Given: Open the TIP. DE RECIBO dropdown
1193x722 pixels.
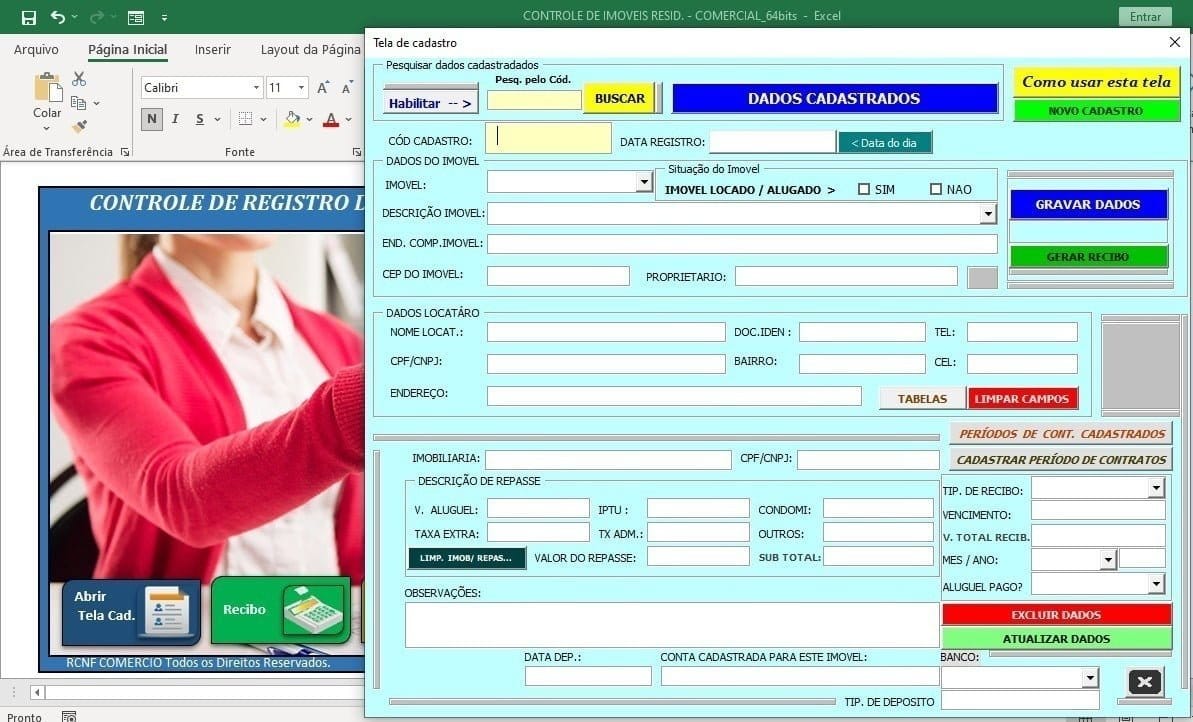Looking at the screenshot, I should [1156, 488].
